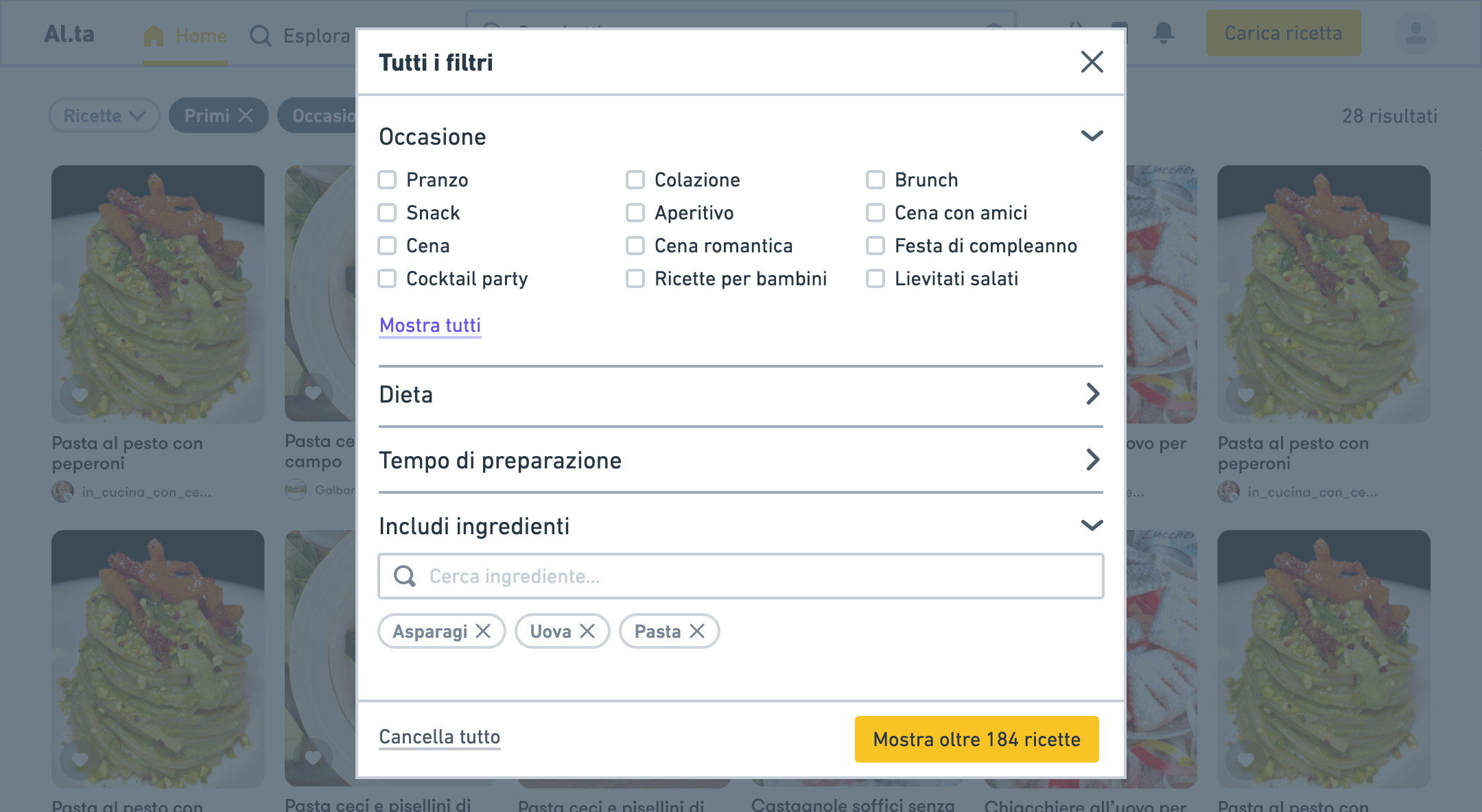This screenshot has height=812, width=1482.
Task: Click the Esplora magnifier icon
Action: pyautogui.click(x=261, y=36)
